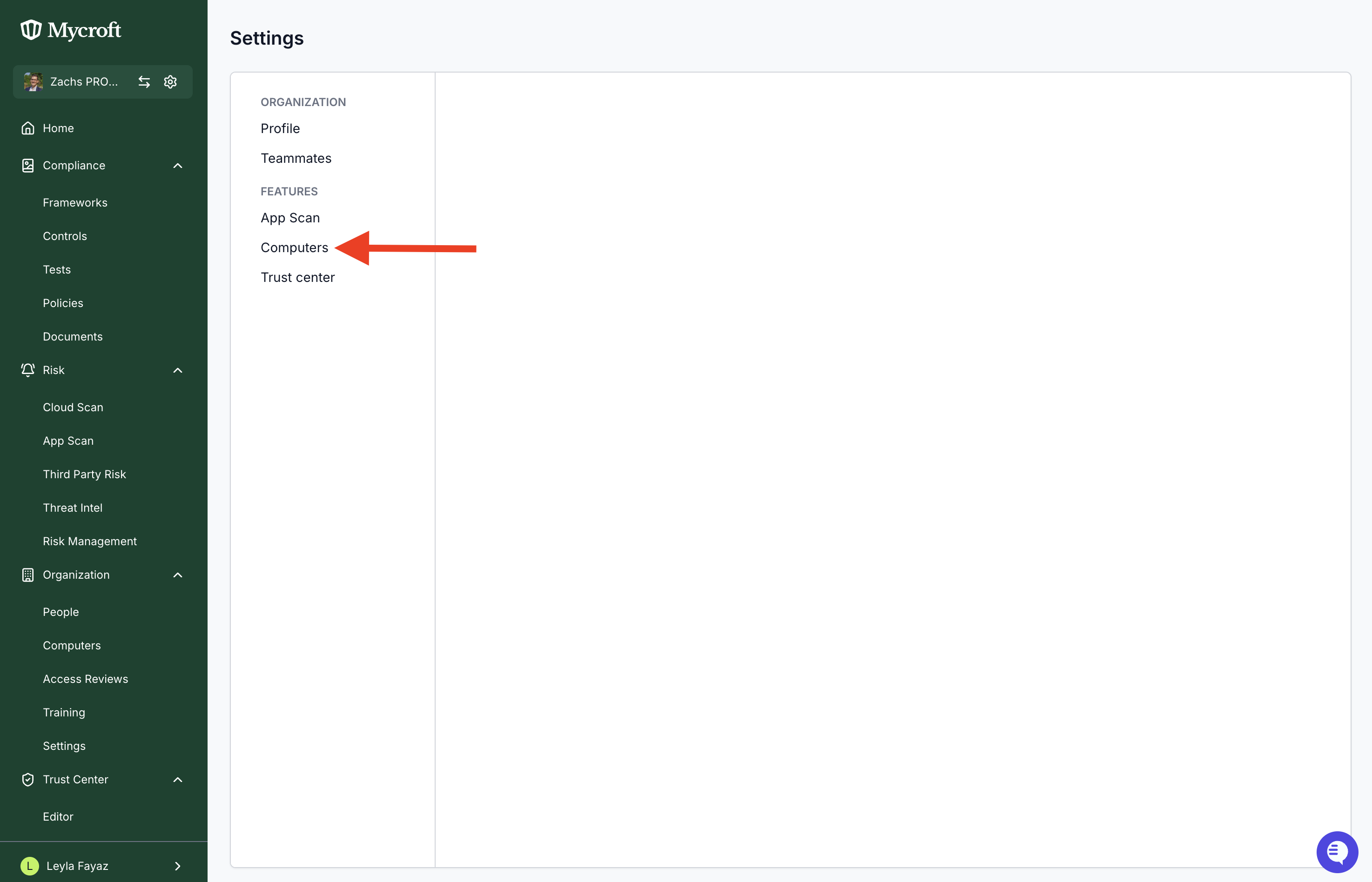
Task: Click the Trust Center section label
Action: 75,780
